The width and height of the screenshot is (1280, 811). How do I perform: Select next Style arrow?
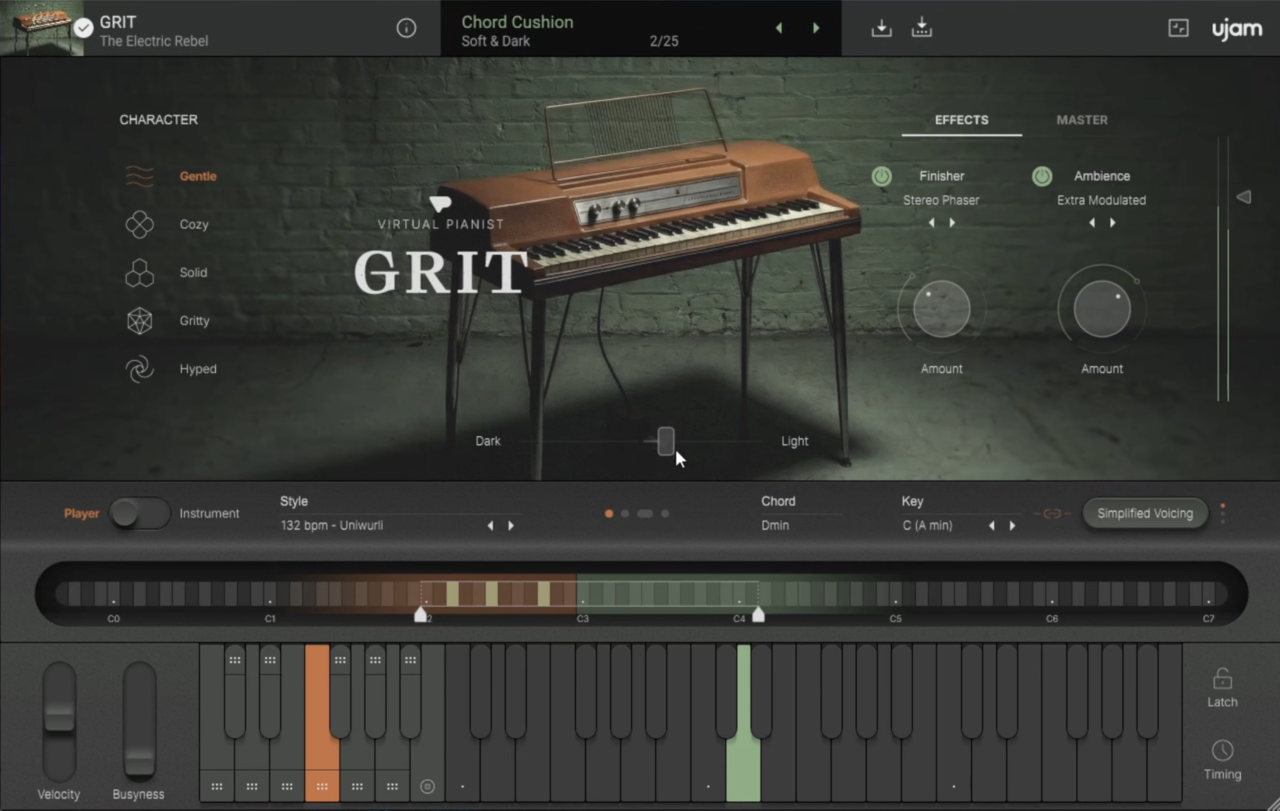coord(511,526)
